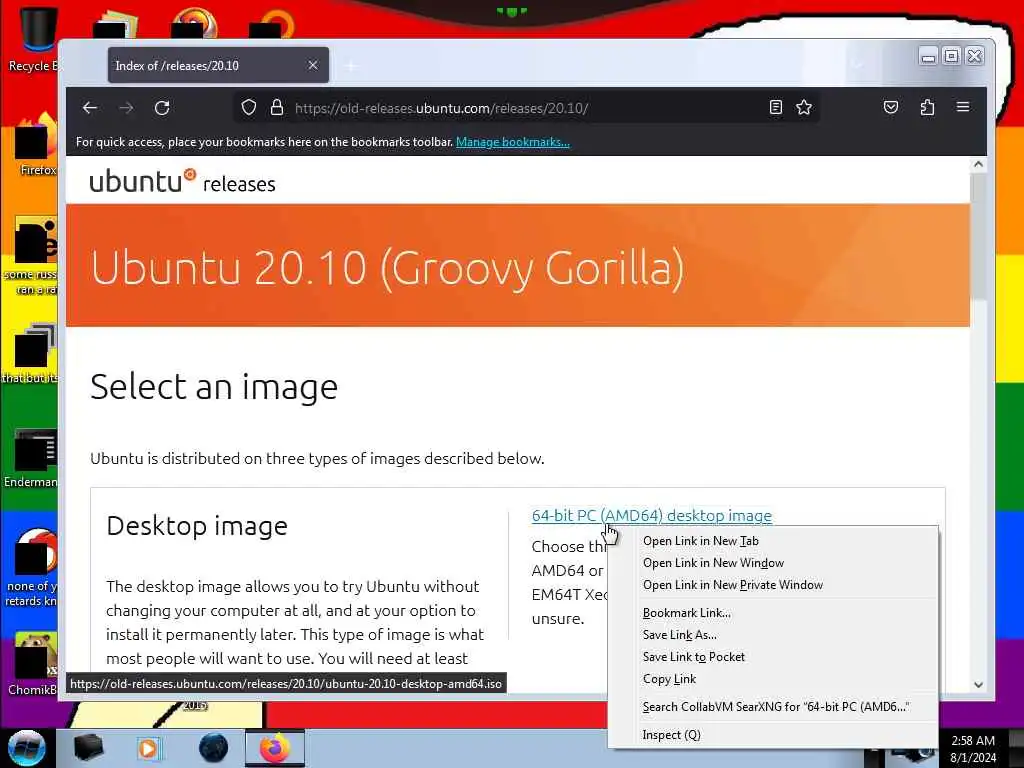Click the page scrollbar down arrow
This screenshot has width=1024, height=768.
pyautogui.click(x=978, y=684)
